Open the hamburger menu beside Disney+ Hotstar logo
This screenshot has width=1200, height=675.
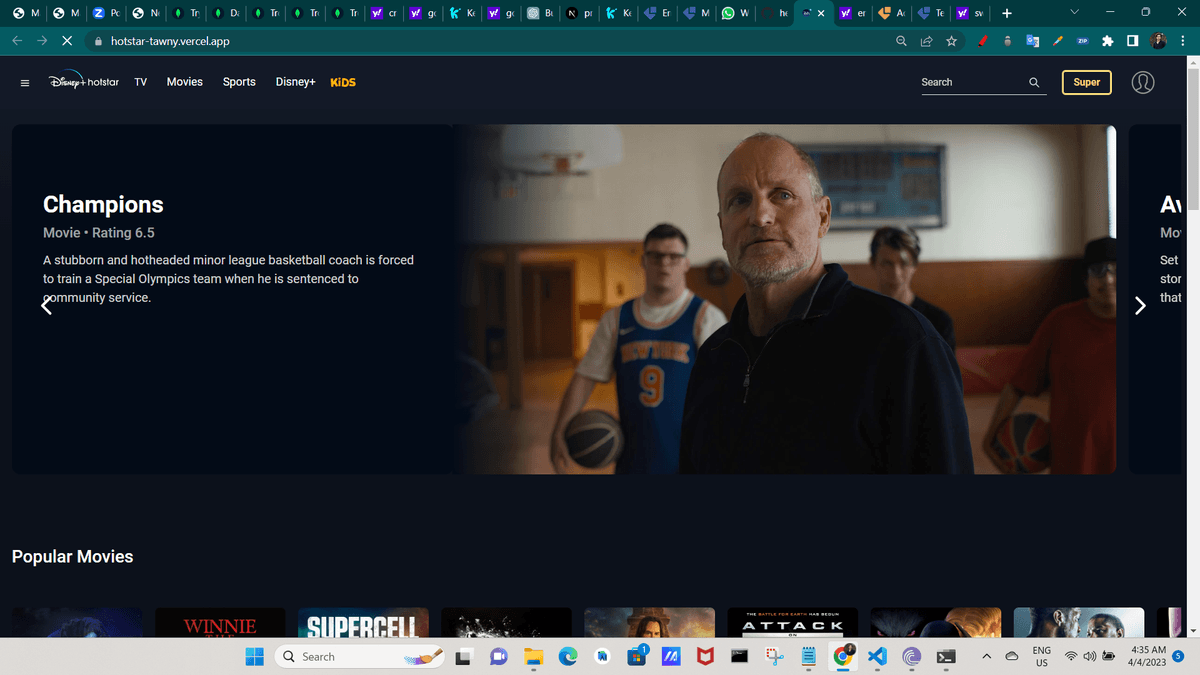(x=25, y=82)
